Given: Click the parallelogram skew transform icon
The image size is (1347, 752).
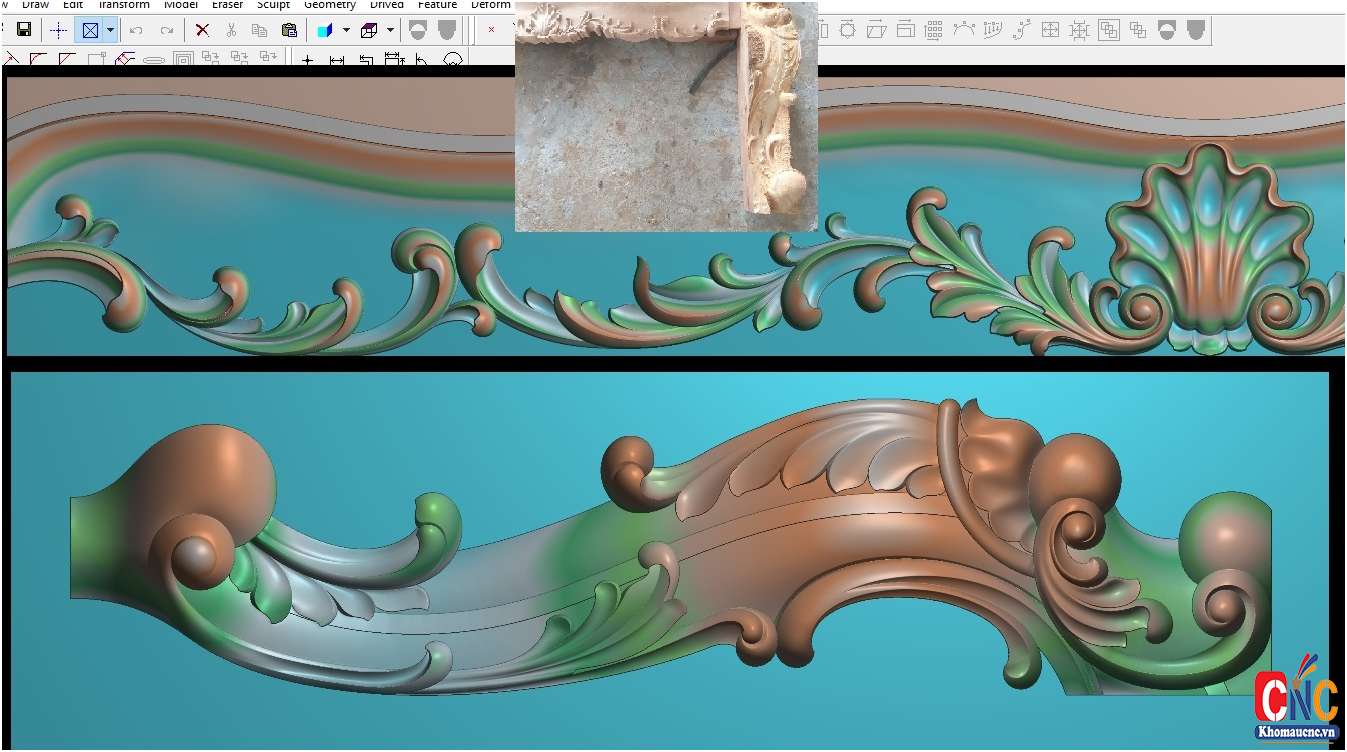Looking at the screenshot, I should 876,30.
